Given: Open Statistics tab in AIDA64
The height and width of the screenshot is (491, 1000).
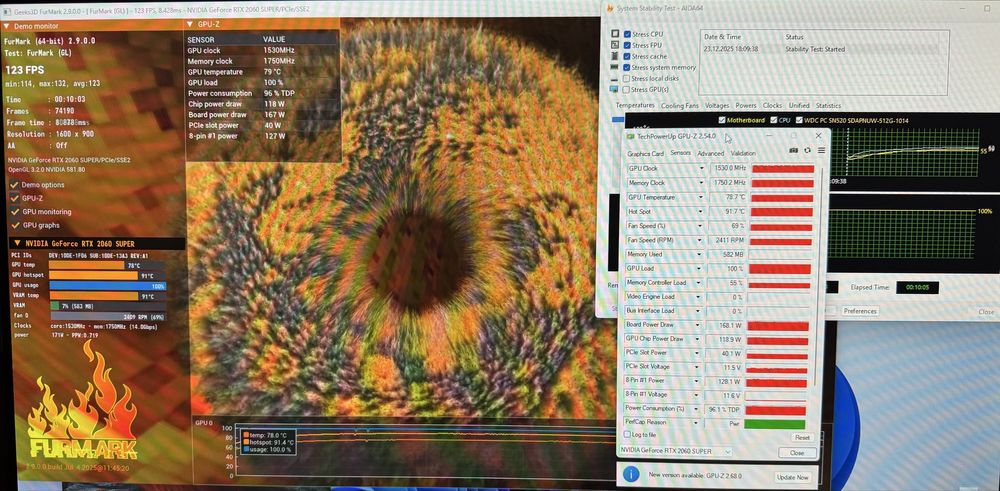Looking at the screenshot, I should (828, 106).
